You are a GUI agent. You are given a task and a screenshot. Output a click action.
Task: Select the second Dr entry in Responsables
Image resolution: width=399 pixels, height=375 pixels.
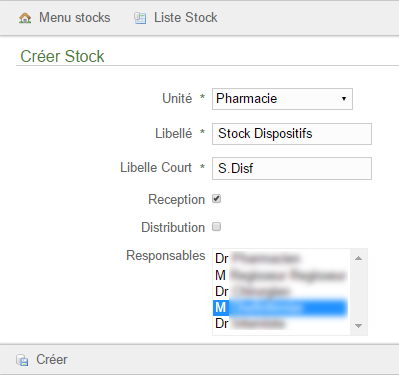pyautogui.click(x=281, y=291)
